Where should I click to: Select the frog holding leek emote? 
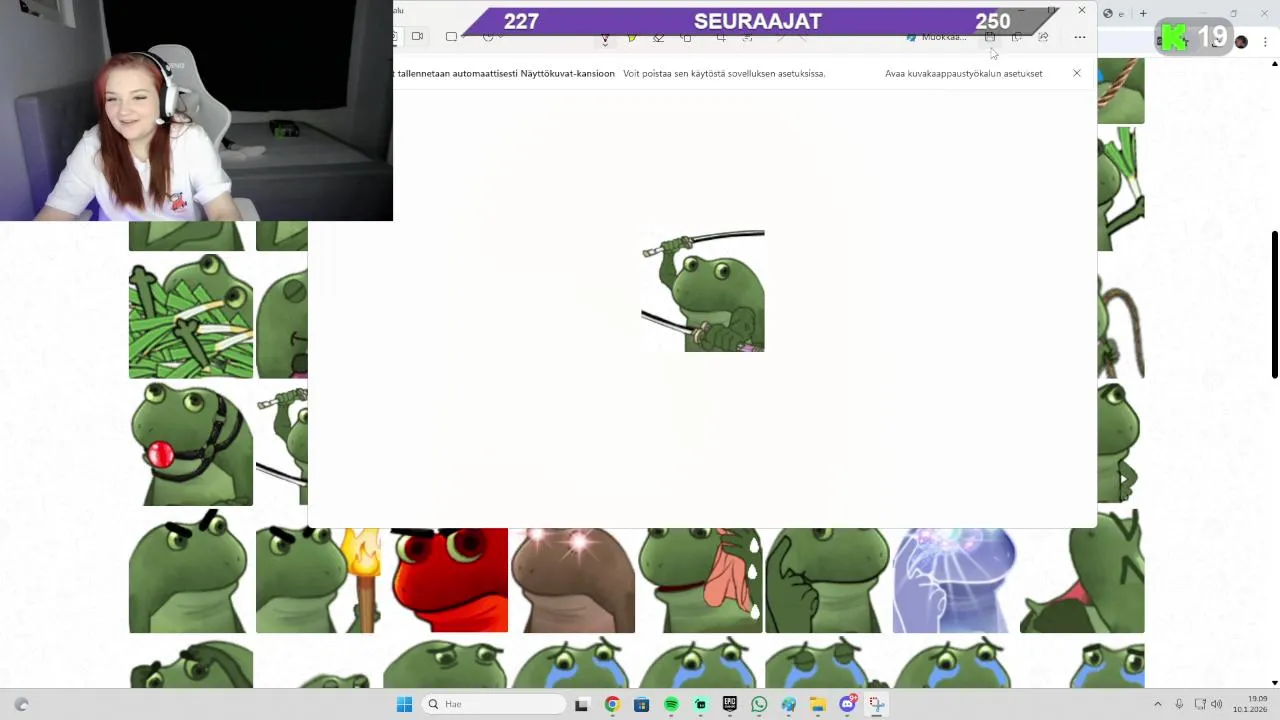coord(1121,189)
